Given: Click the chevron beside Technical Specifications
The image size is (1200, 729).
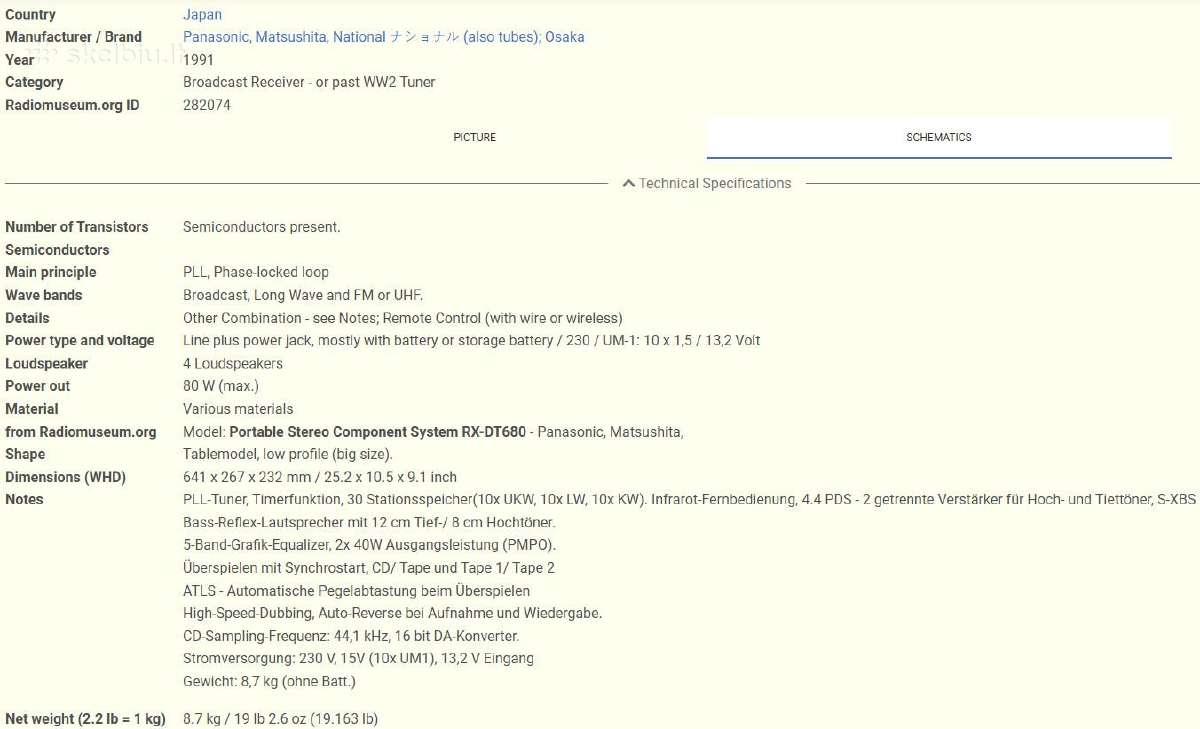Looking at the screenshot, I should click(628, 183).
